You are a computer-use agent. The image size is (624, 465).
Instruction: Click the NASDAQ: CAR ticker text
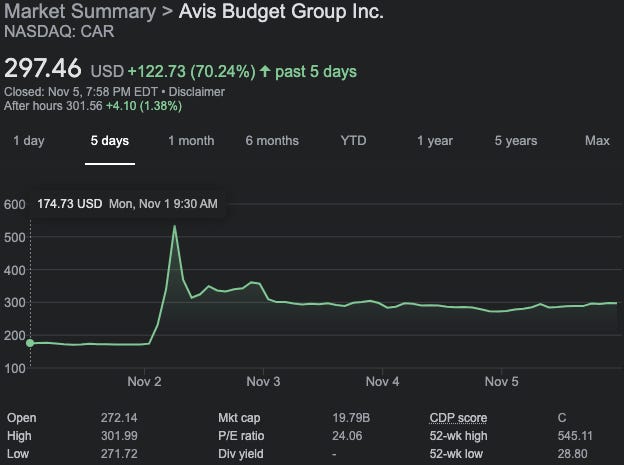pos(59,31)
